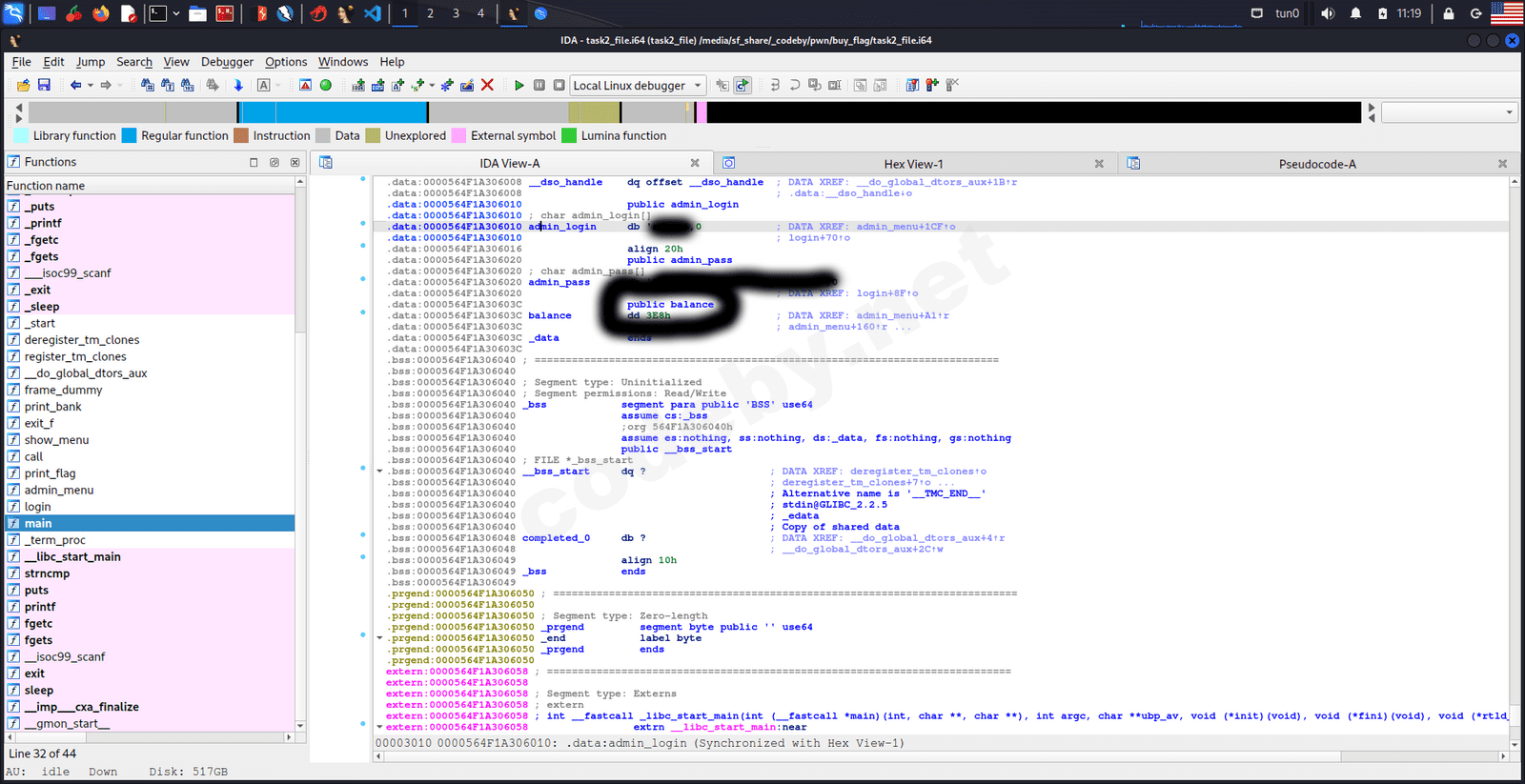Switch to the Hex View-1 tab
Screen dimensions: 1525x784
click(913, 164)
